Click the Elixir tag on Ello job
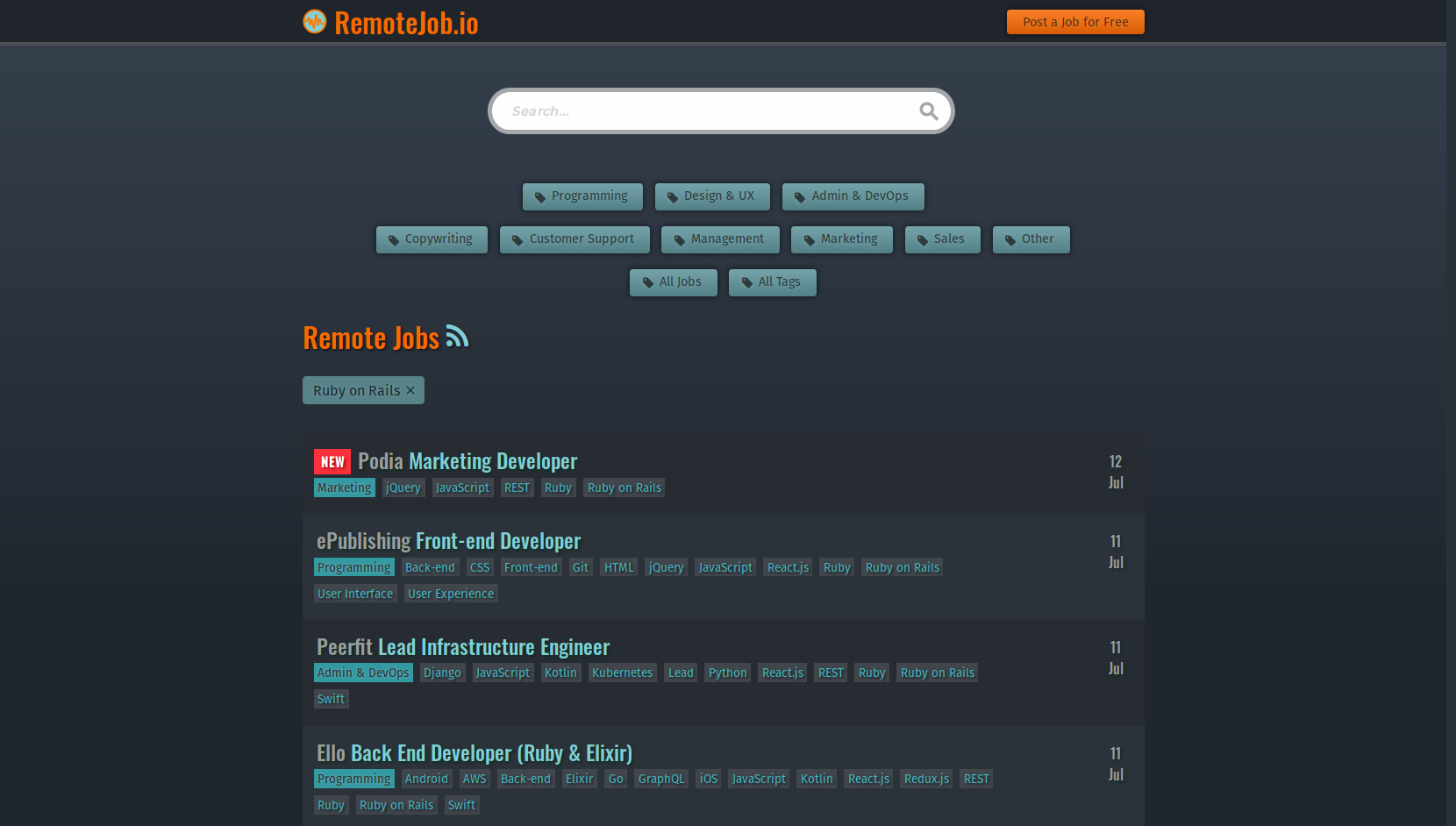Image resolution: width=1456 pixels, height=826 pixels. pos(580,779)
